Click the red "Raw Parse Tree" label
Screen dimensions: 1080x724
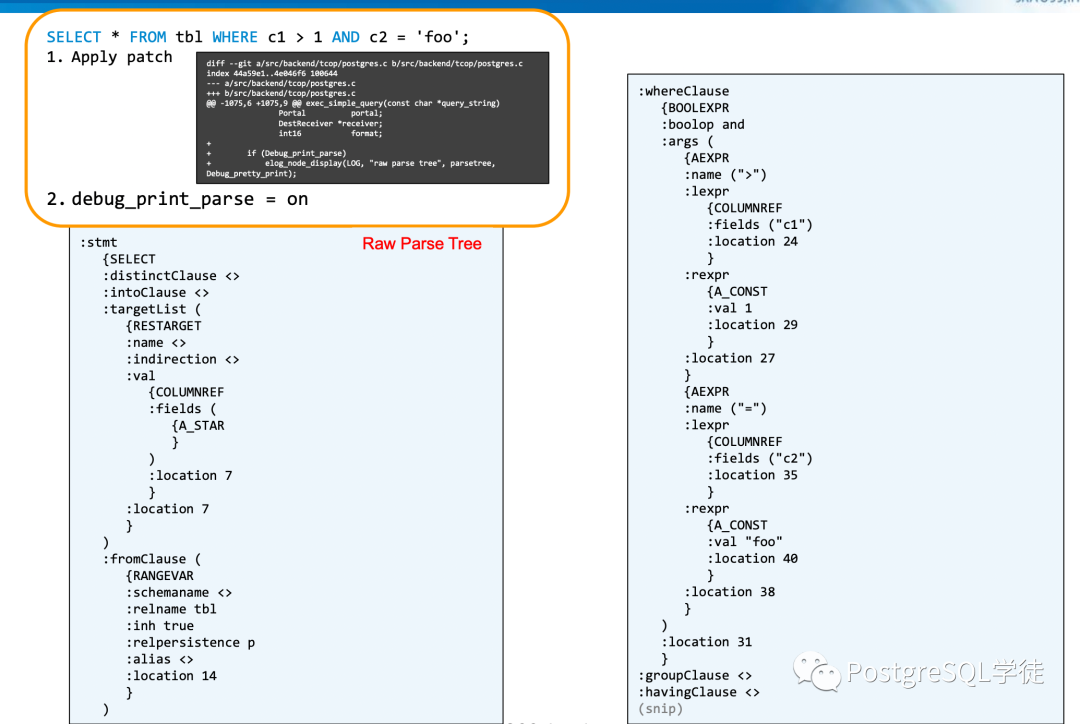click(x=422, y=244)
